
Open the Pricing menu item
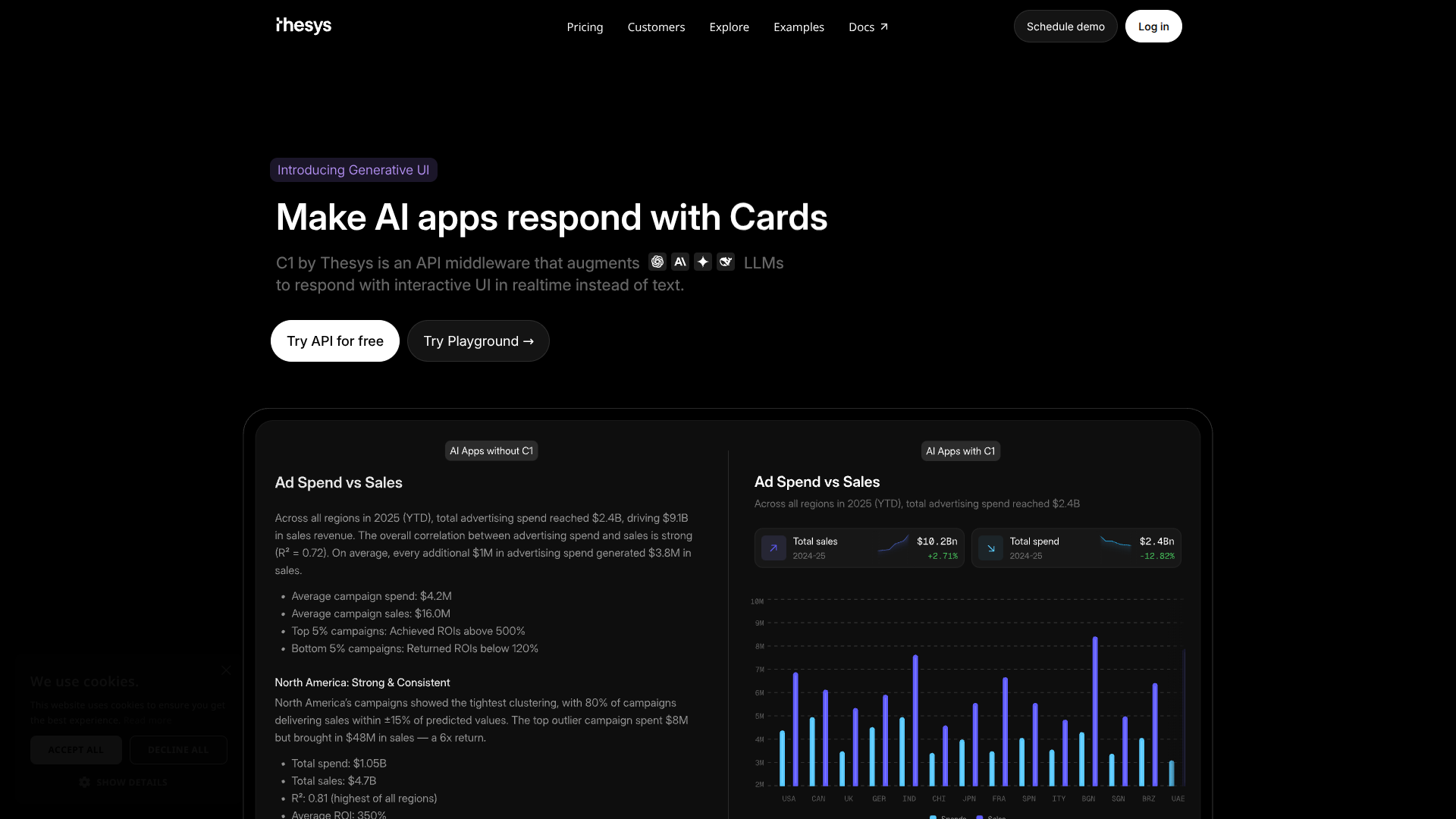(585, 27)
